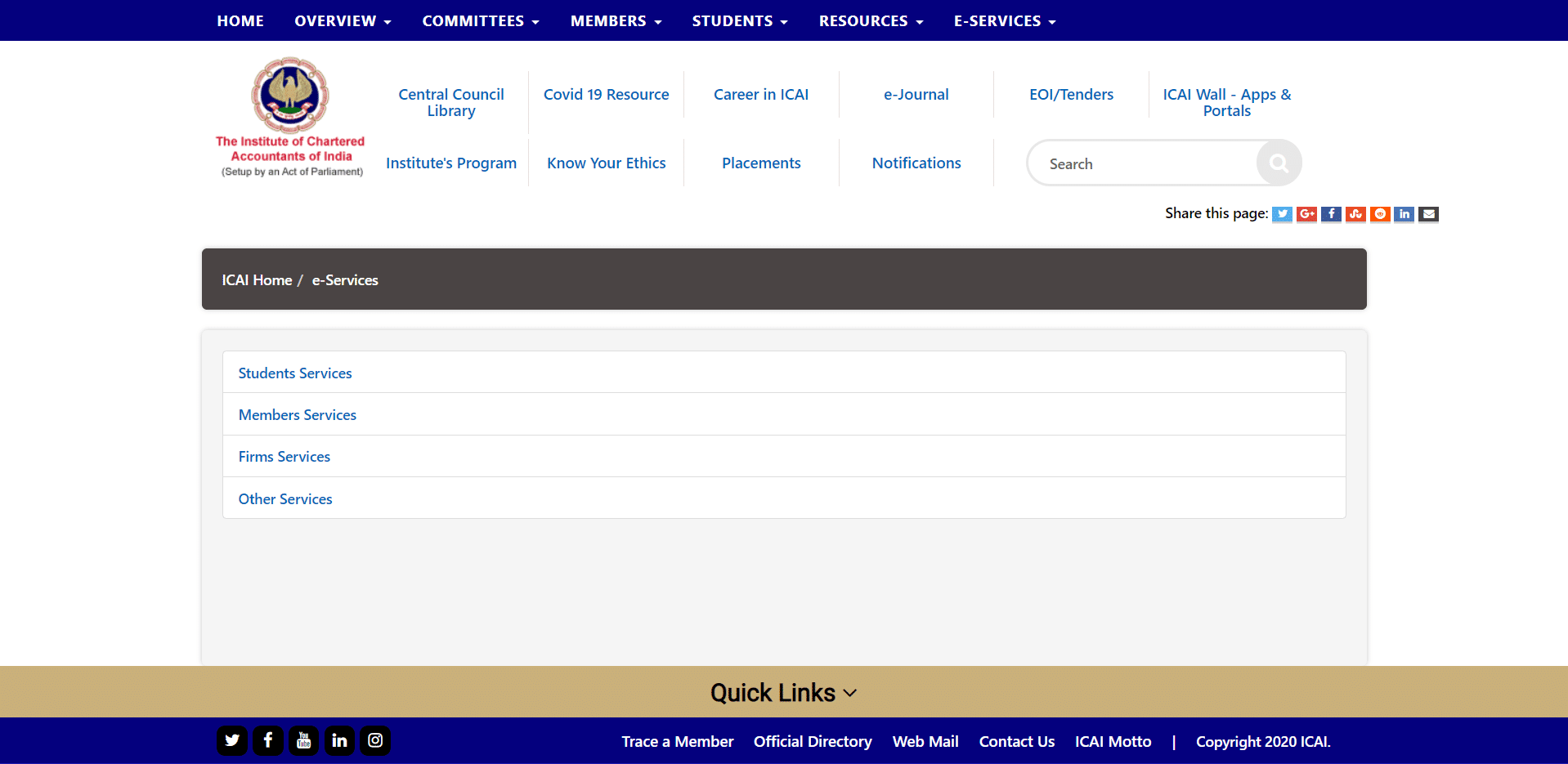Expand the E-Services dropdown menu
The width and height of the screenshot is (1568, 764).
(x=1005, y=20)
